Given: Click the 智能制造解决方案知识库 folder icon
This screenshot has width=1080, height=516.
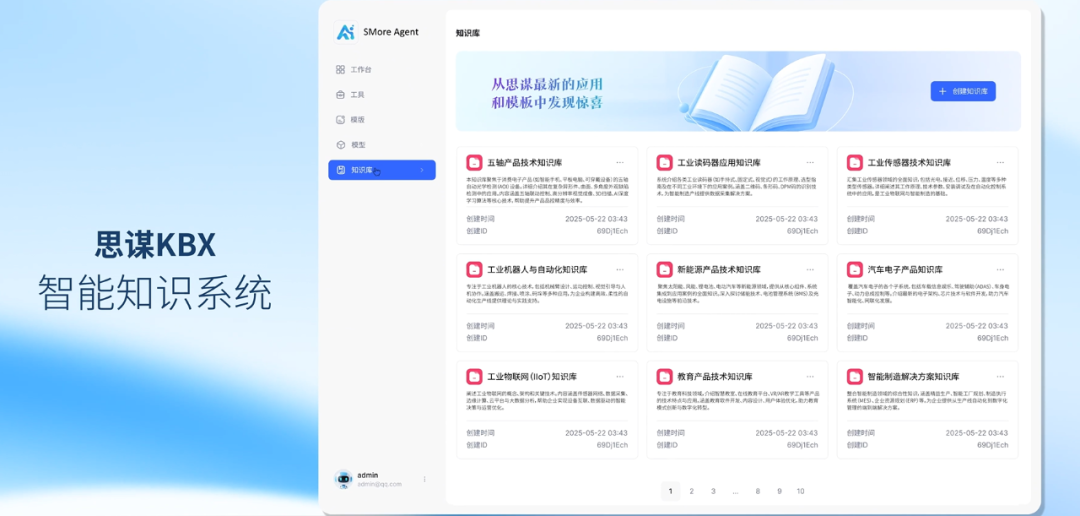Looking at the screenshot, I should 854,377.
